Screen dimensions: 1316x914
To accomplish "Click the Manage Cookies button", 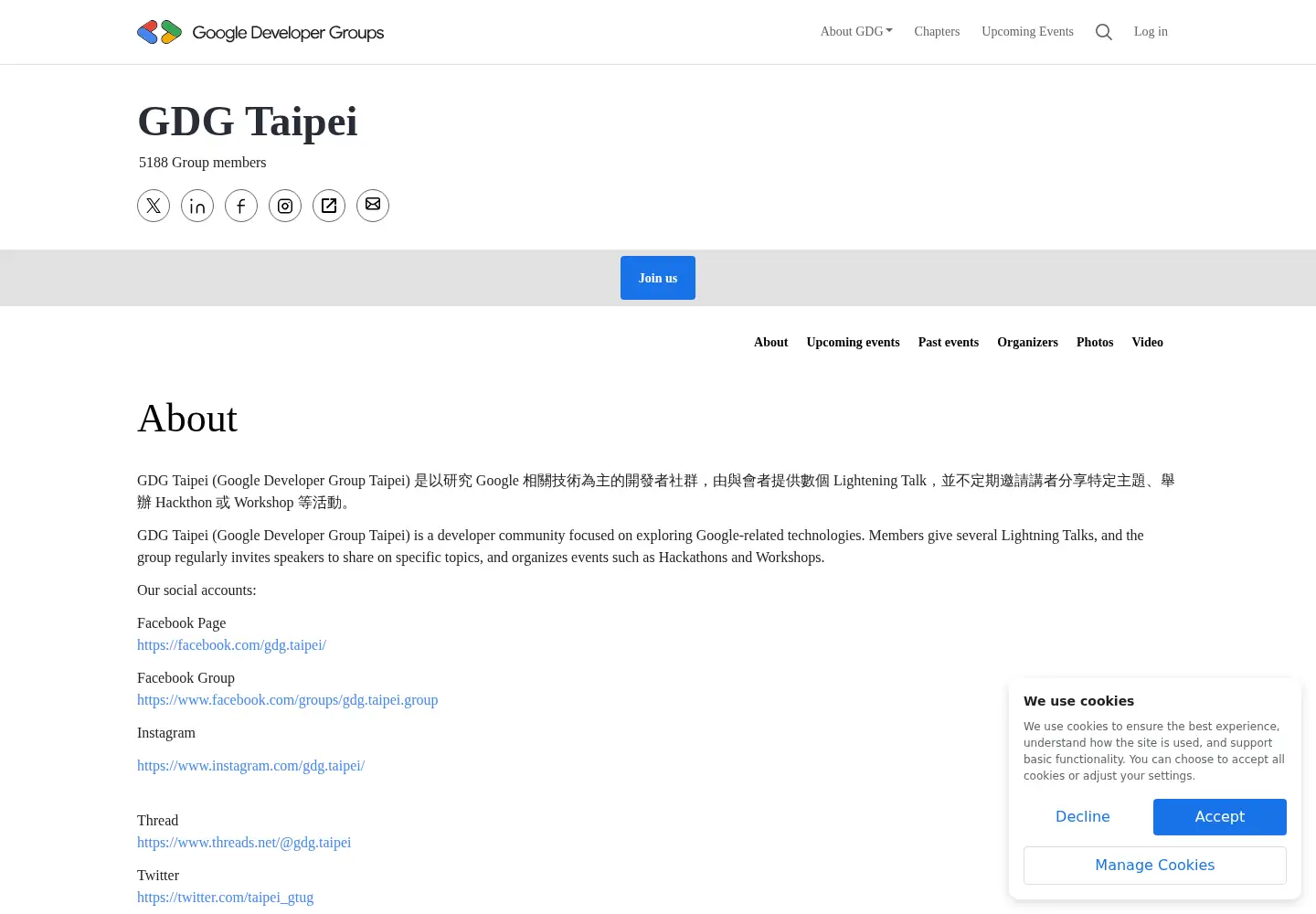I will [1155, 866].
